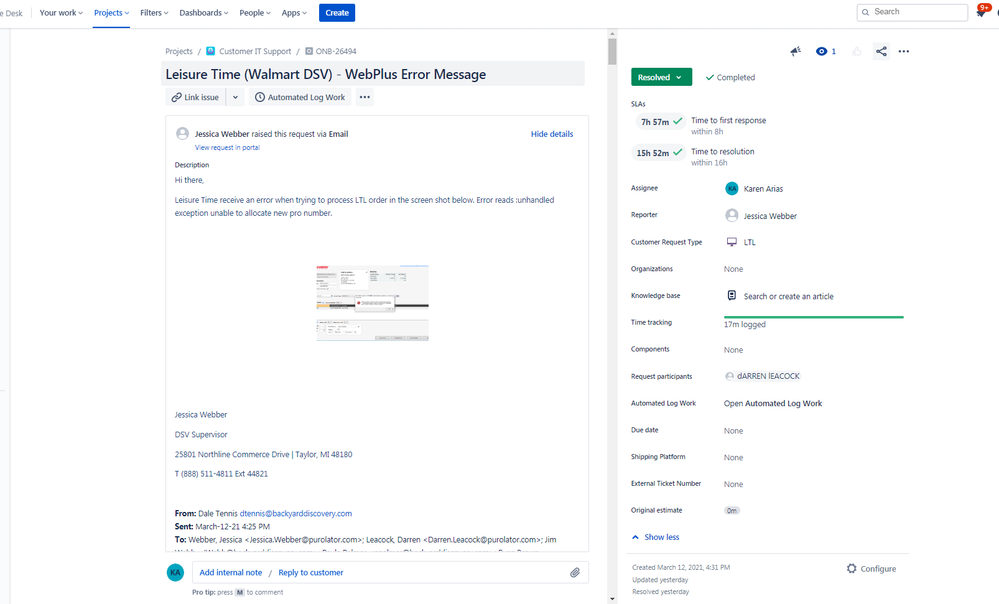999x604 pixels.
Task: Open the Resolved status dropdown
Action: pyautogui.click(x=661, y=77)
